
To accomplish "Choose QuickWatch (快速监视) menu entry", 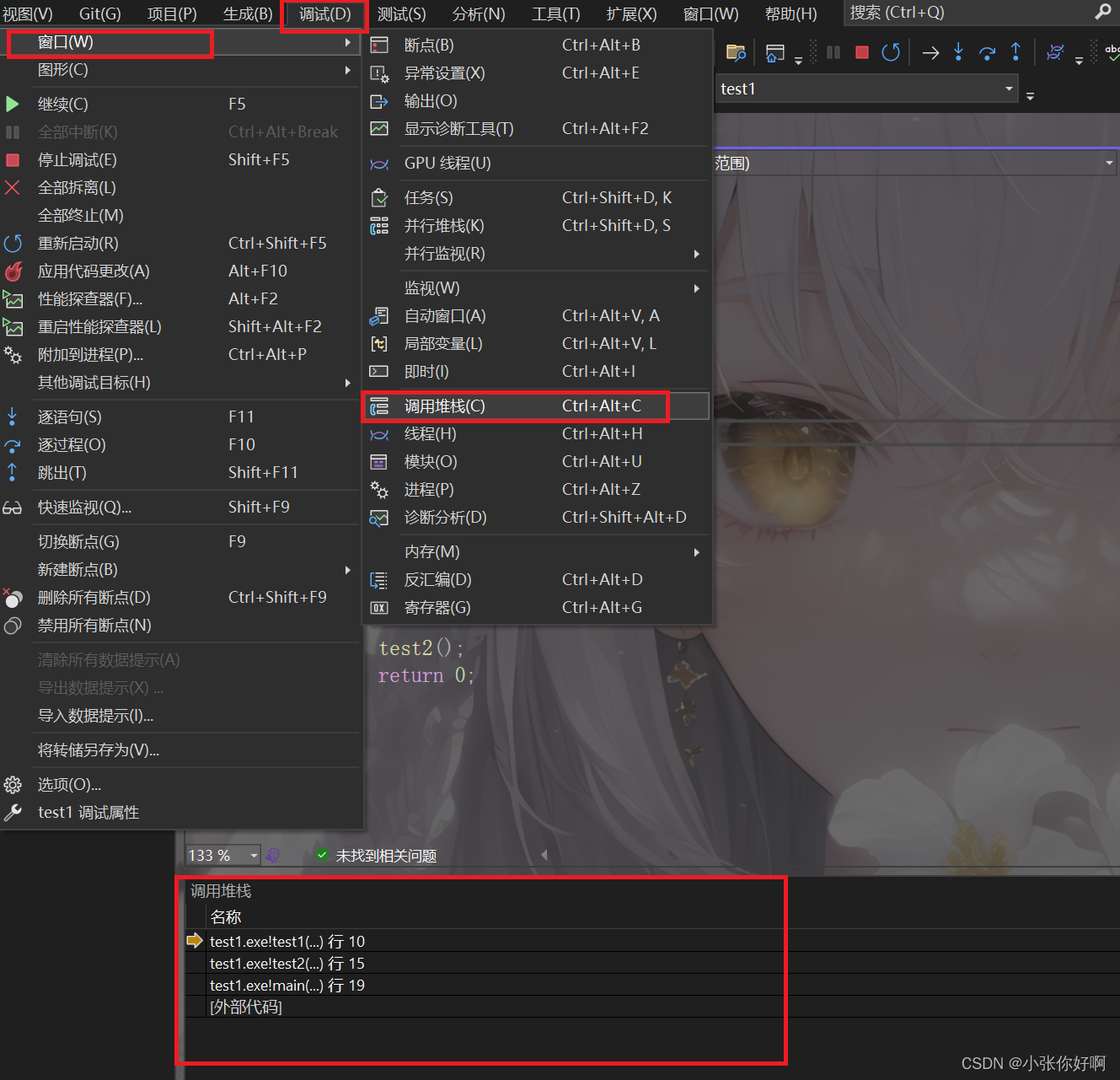I will [181, 508].
